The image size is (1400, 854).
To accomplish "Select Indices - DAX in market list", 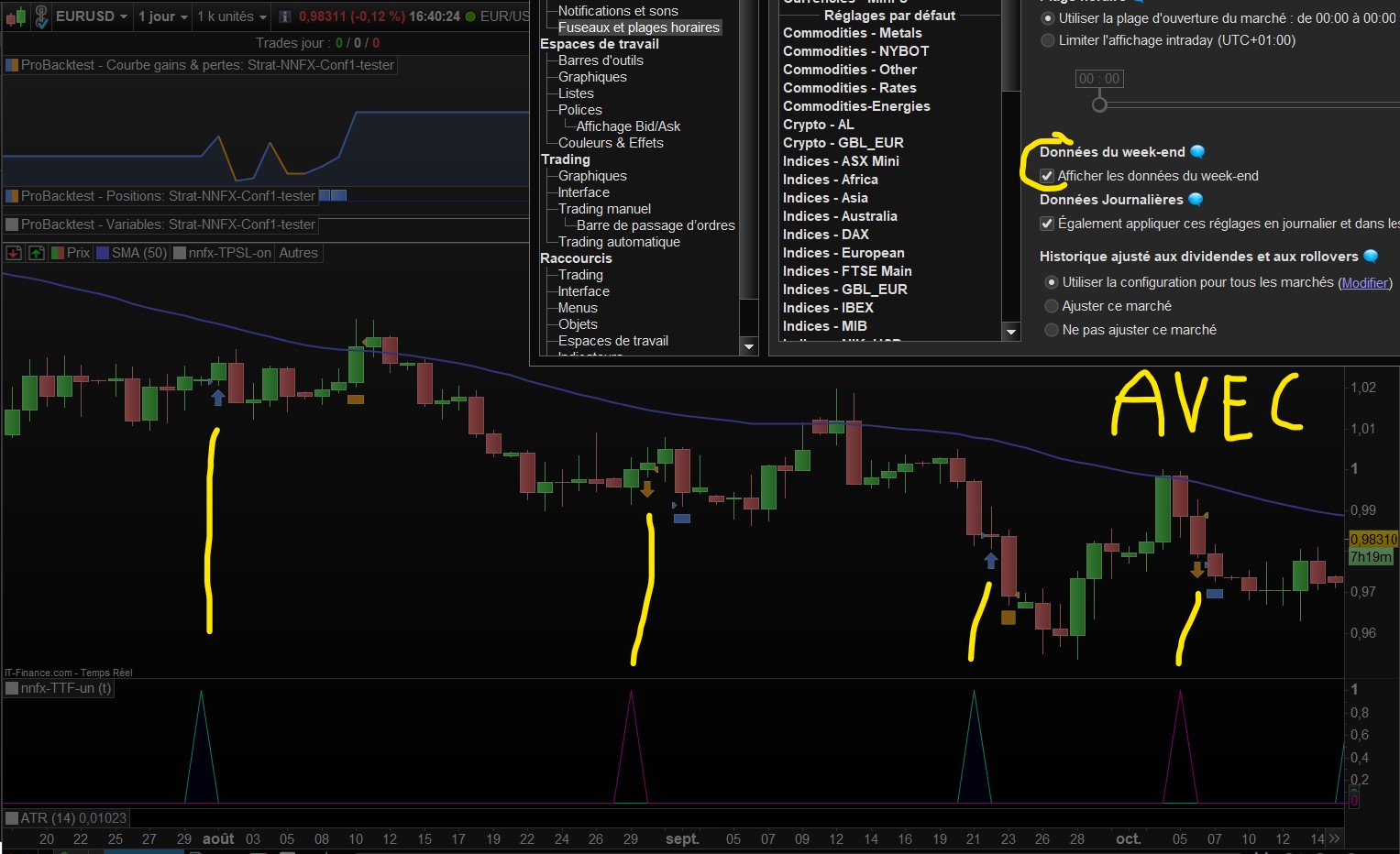I will point(826,235).
